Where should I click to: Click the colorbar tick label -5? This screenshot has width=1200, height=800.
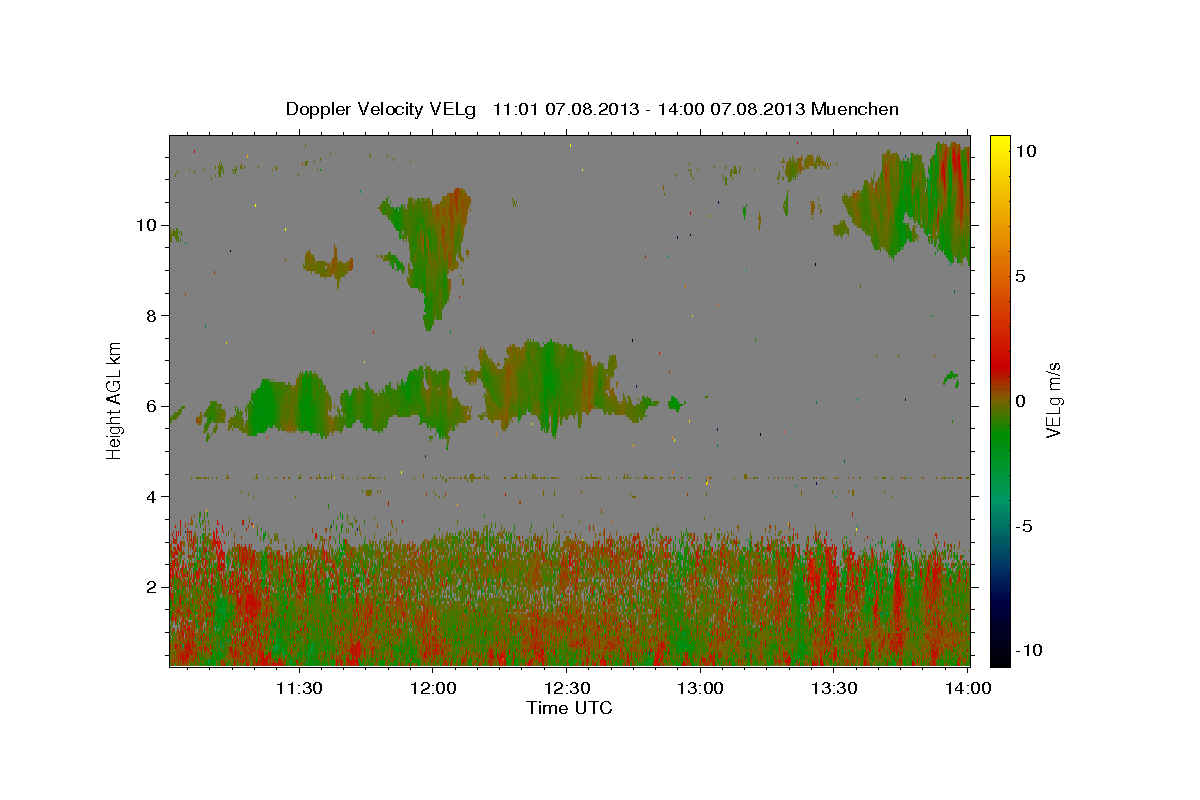pos(1022,526)
